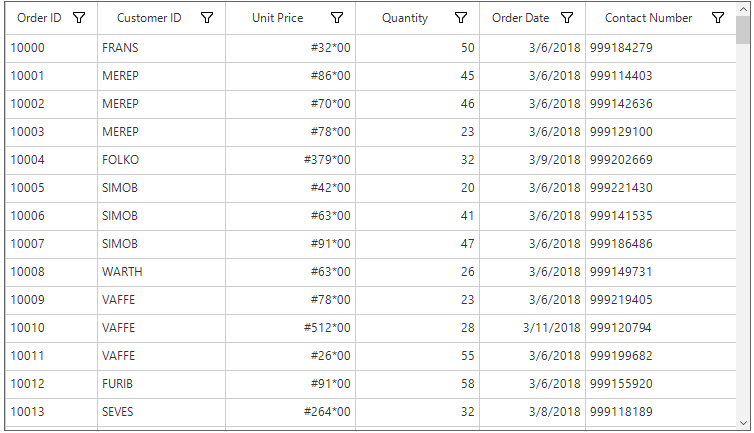The image size is (754, 433).
Task: Select order ID cell 10012
Action: tap(51, 383)
